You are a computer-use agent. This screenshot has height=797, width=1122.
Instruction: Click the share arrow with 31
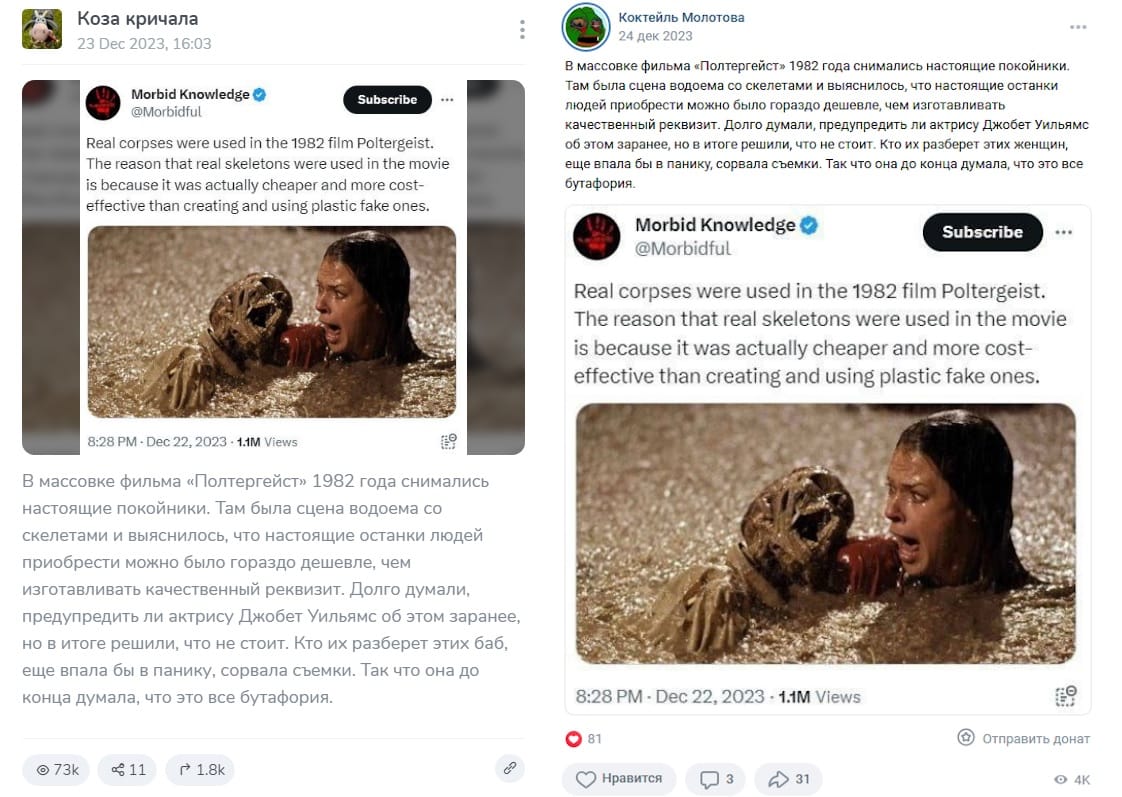(789, 779)
